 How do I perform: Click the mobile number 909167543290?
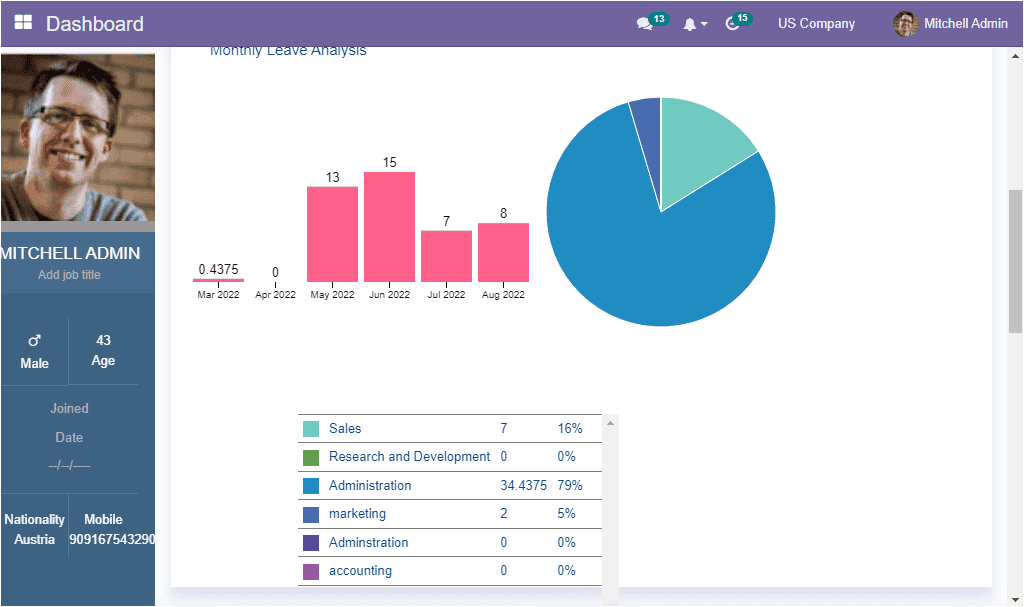(112, 540)
